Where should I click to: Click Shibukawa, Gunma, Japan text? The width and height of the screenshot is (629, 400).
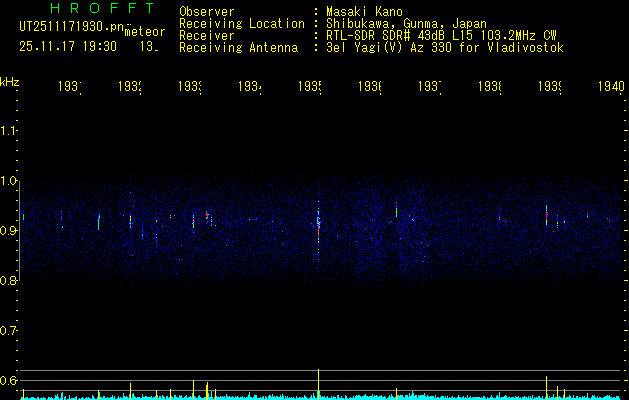pos(406,24)
